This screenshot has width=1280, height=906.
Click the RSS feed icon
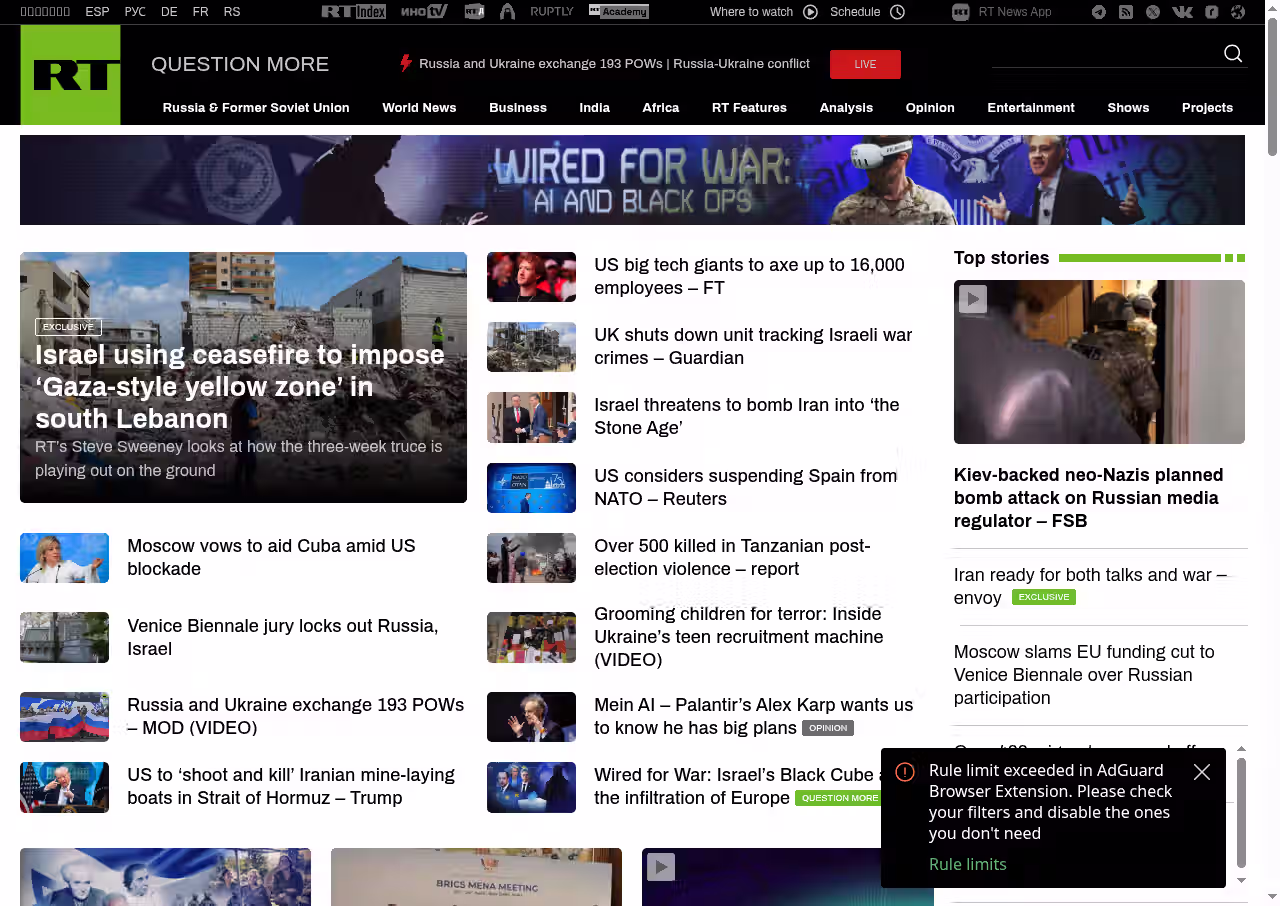[1126, 12]
